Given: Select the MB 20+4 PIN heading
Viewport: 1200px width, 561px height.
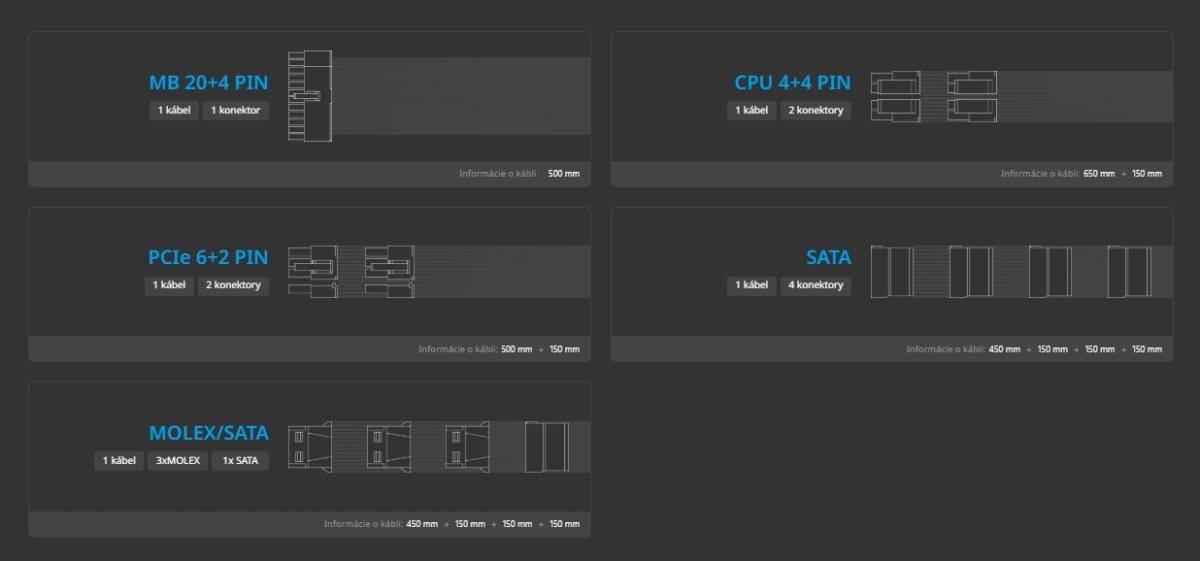Looking at the screenshot, I should 209,83.
